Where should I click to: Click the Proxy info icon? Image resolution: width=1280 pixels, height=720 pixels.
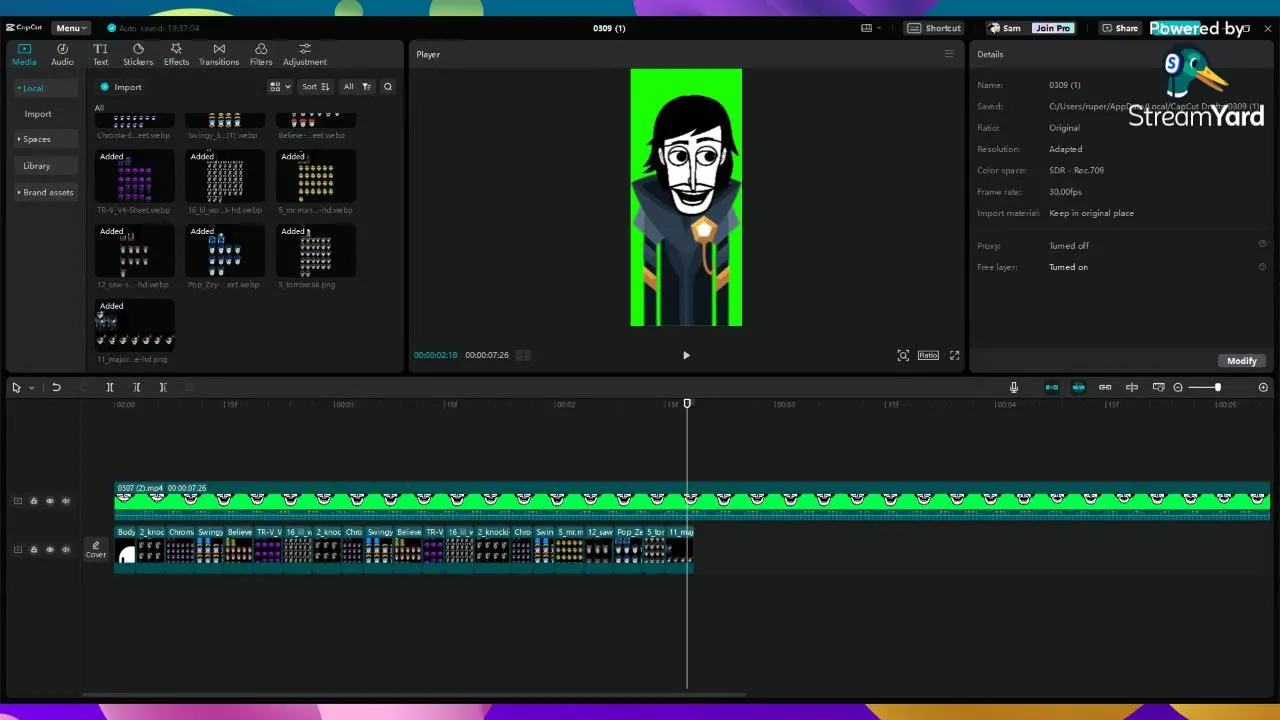pos(1262,244)
